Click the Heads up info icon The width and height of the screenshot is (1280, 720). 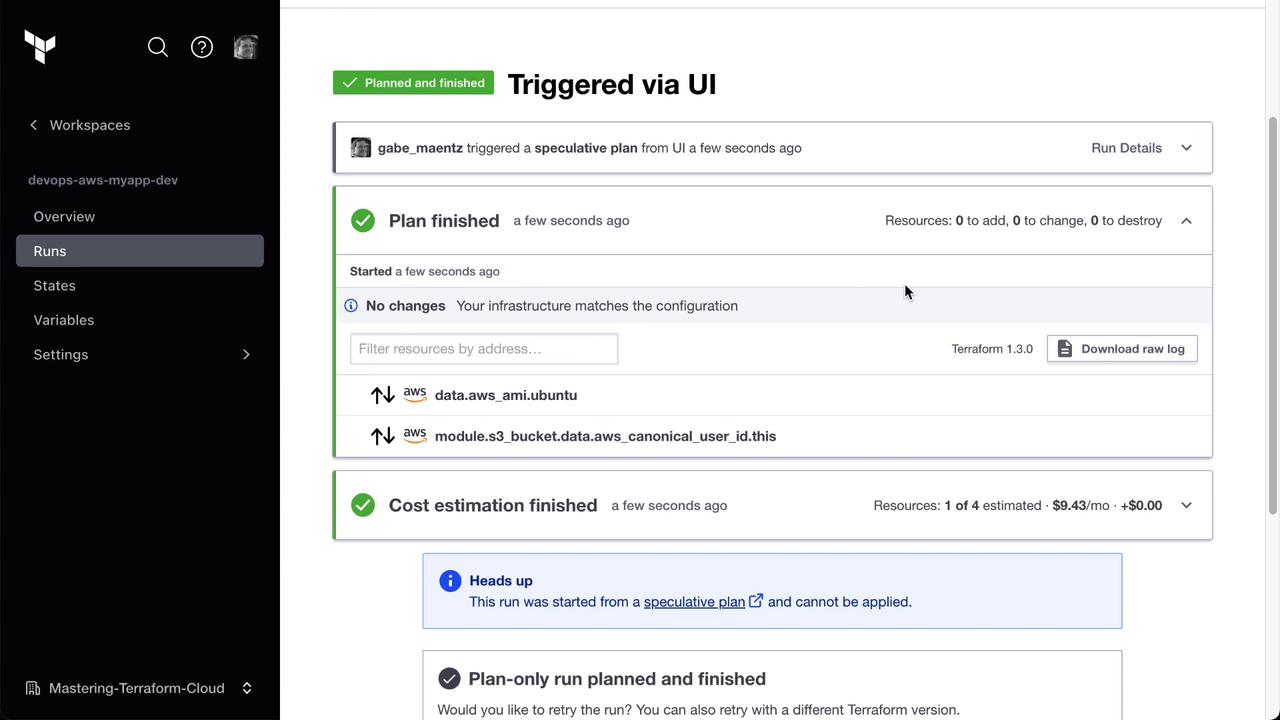click(450, 581)
